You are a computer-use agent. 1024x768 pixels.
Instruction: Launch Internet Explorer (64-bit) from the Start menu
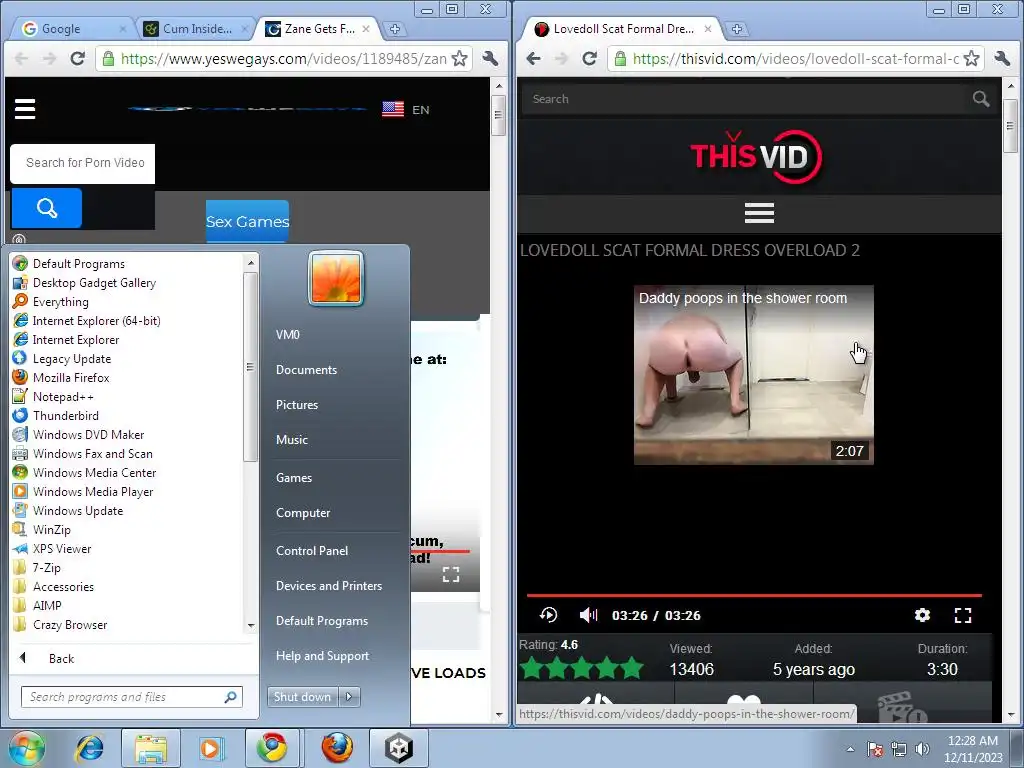point(96,321)
